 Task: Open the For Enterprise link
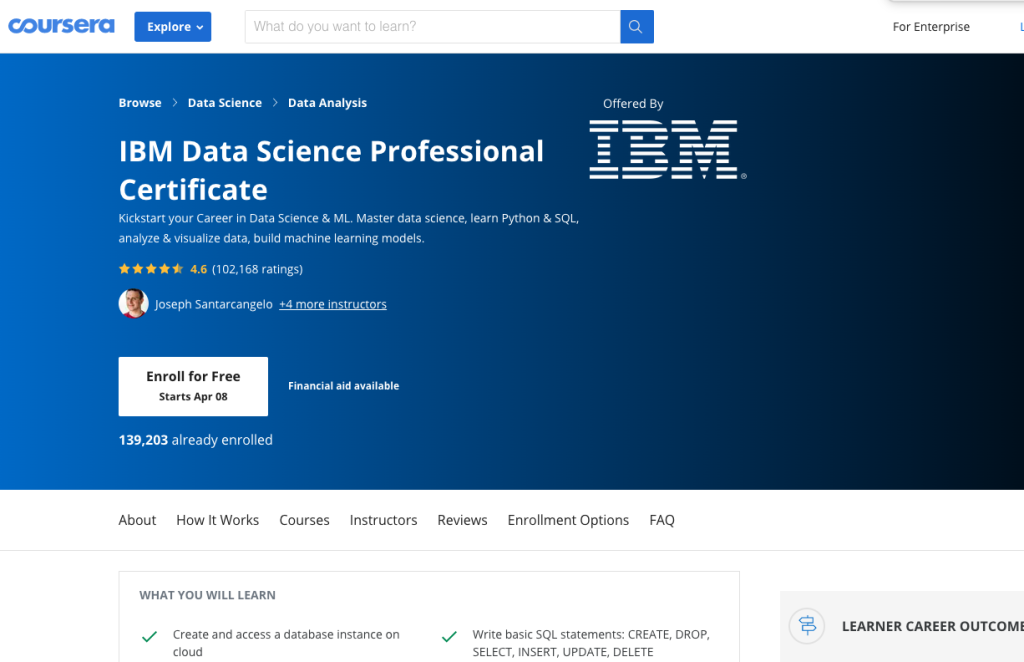(931, 27)
